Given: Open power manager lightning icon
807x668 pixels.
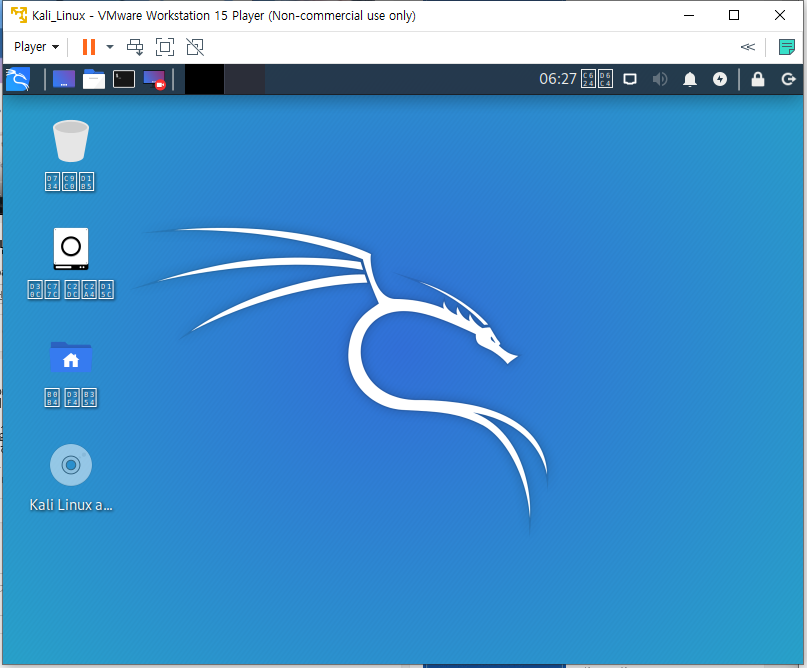Looking at the screenshot, I should tap(720, 79).
